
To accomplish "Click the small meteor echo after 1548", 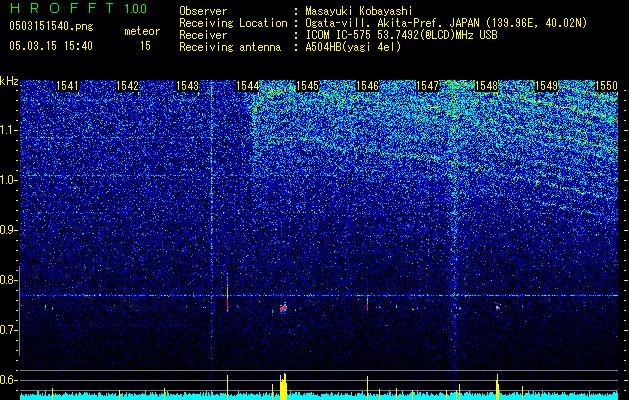I will point(498,308).
